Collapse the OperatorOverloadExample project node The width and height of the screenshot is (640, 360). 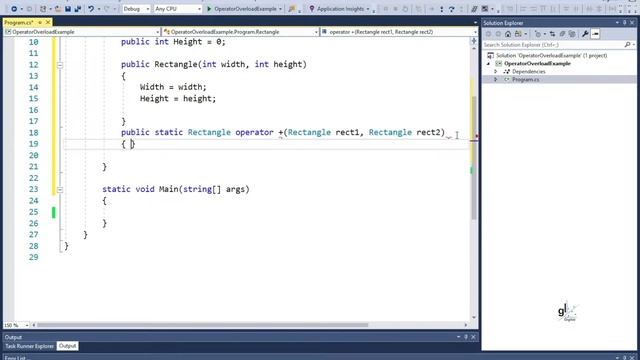pyautogui.click(x=488, y=64)
